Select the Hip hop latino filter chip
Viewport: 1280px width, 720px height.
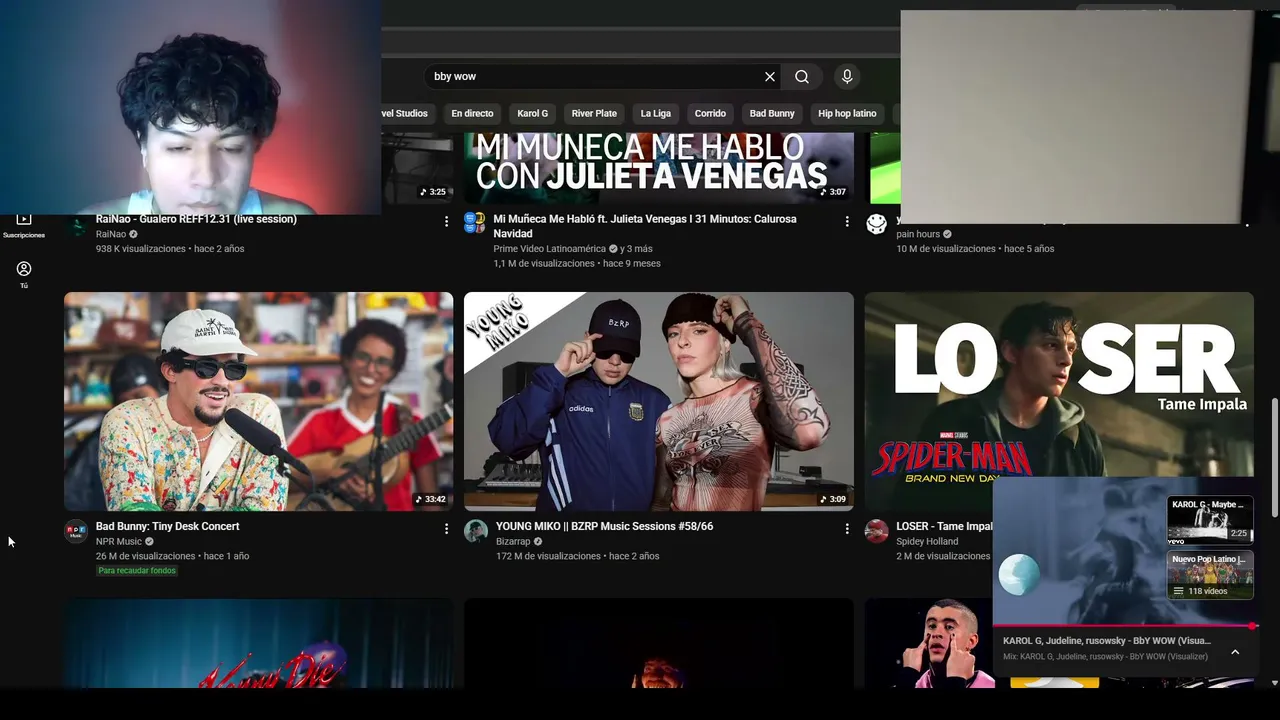coord(847,114)
